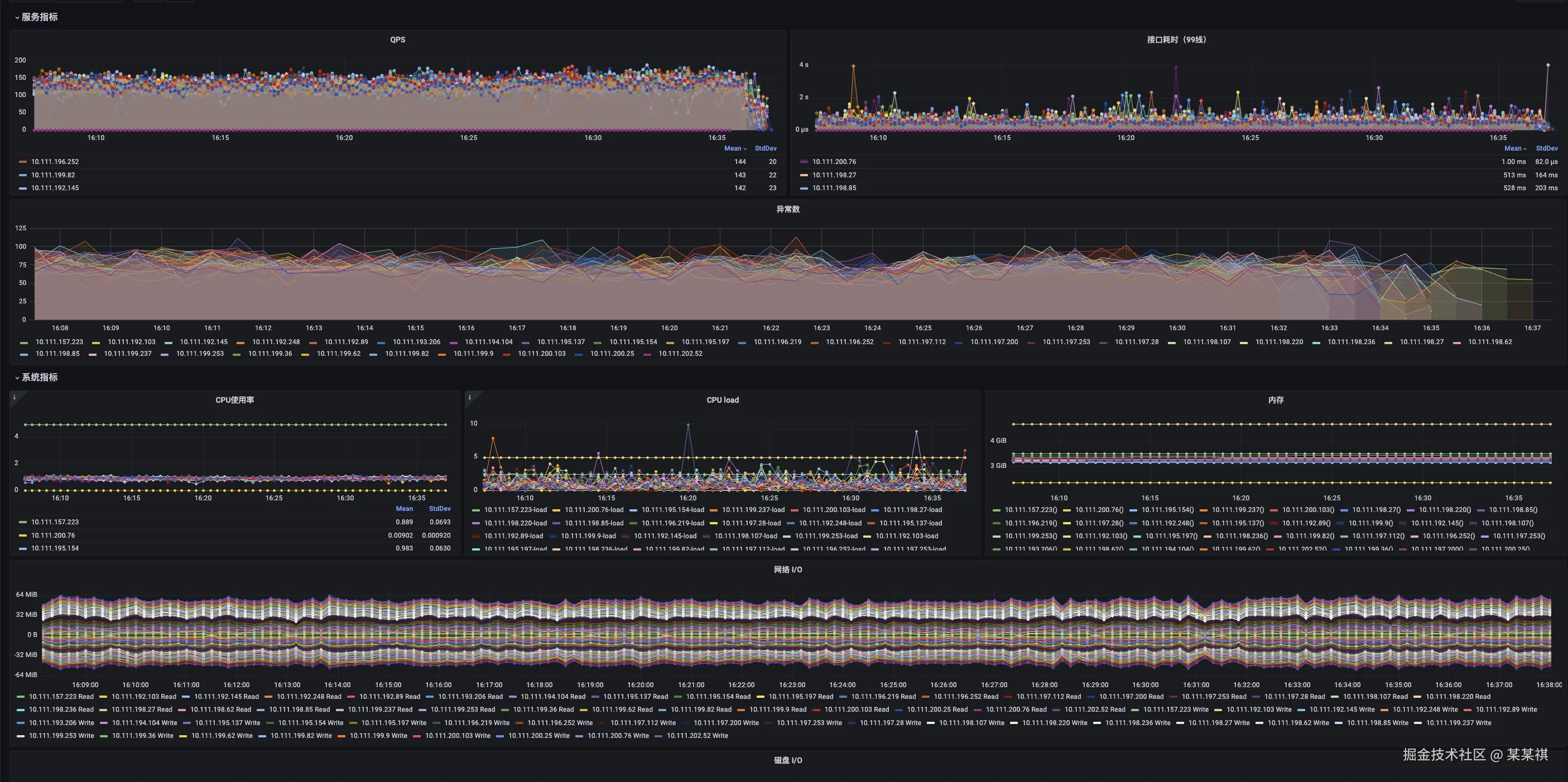The width and height of the screenshot is (1568, 782).
Task: Open the 网络 I/O panel title menu
Action: pos(788,569)
